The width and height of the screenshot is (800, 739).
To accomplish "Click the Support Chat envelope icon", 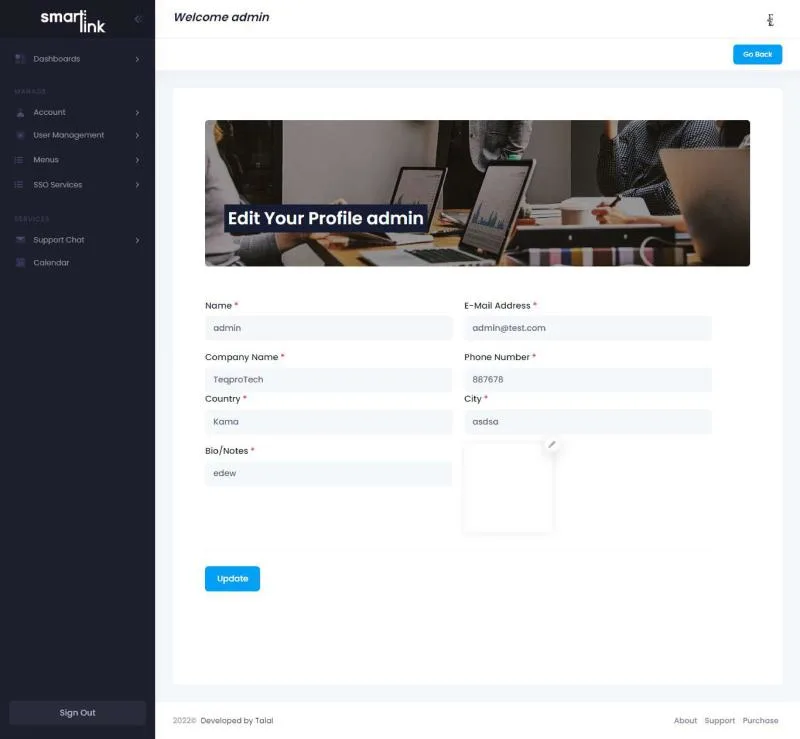I will click(x=20, y=240).
